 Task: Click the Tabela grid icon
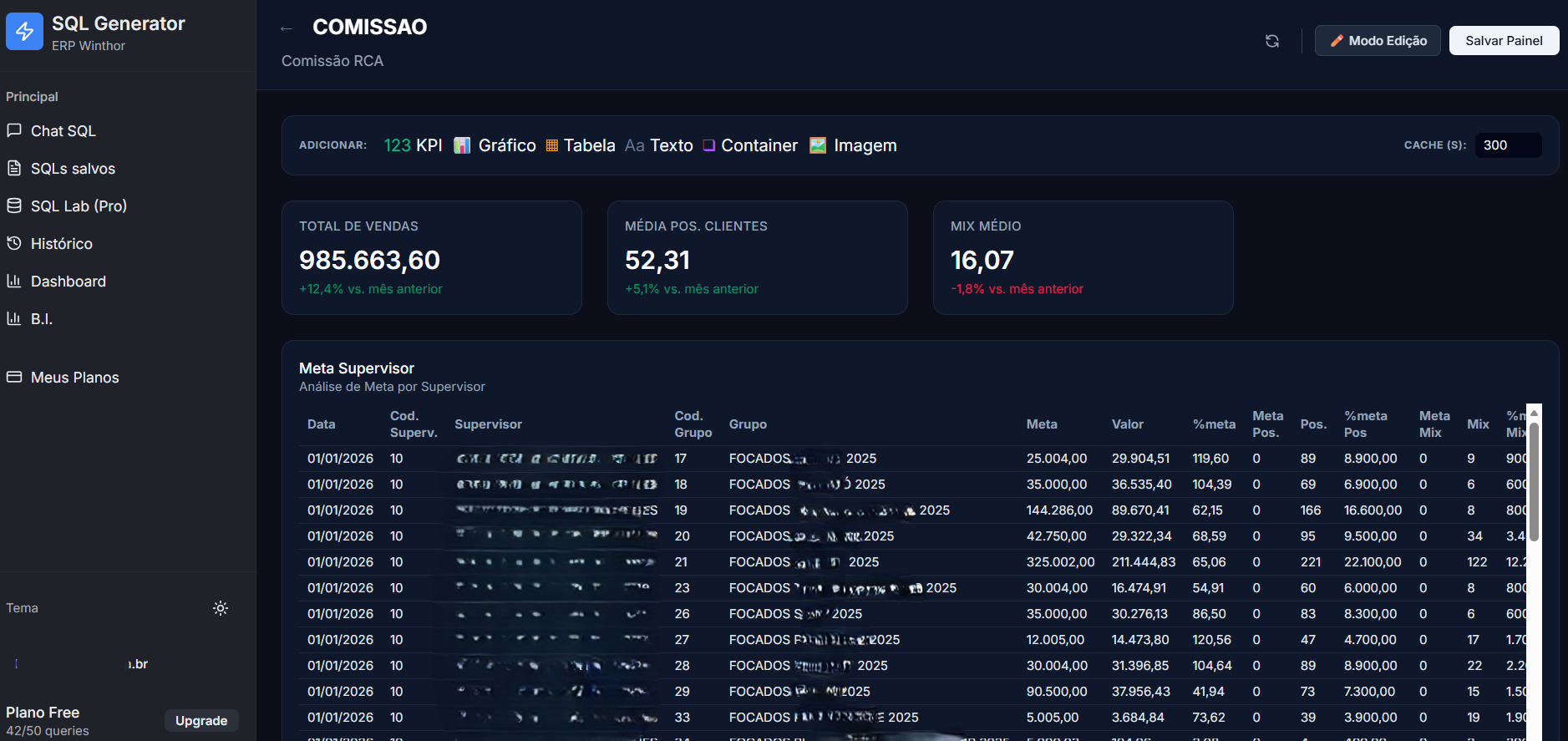pyautogui.click(x=552, y=145)
